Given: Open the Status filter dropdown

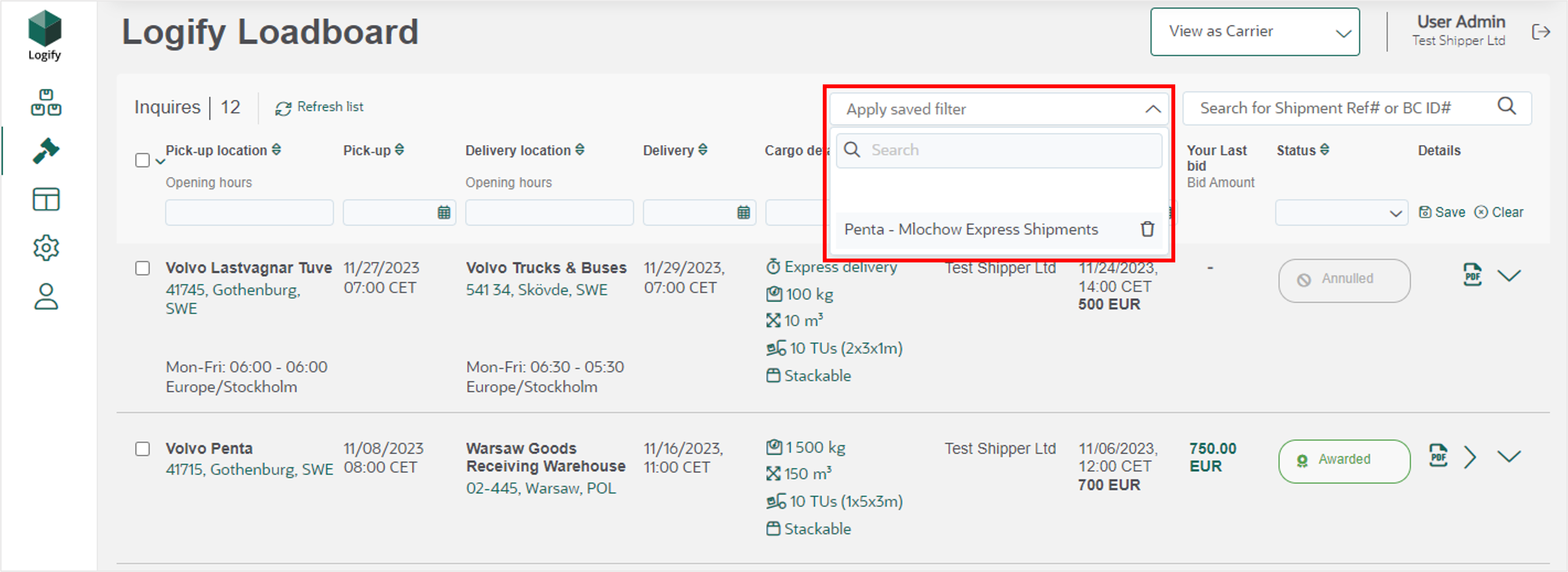Looking at the screenshot, I should coord(1341,213).
